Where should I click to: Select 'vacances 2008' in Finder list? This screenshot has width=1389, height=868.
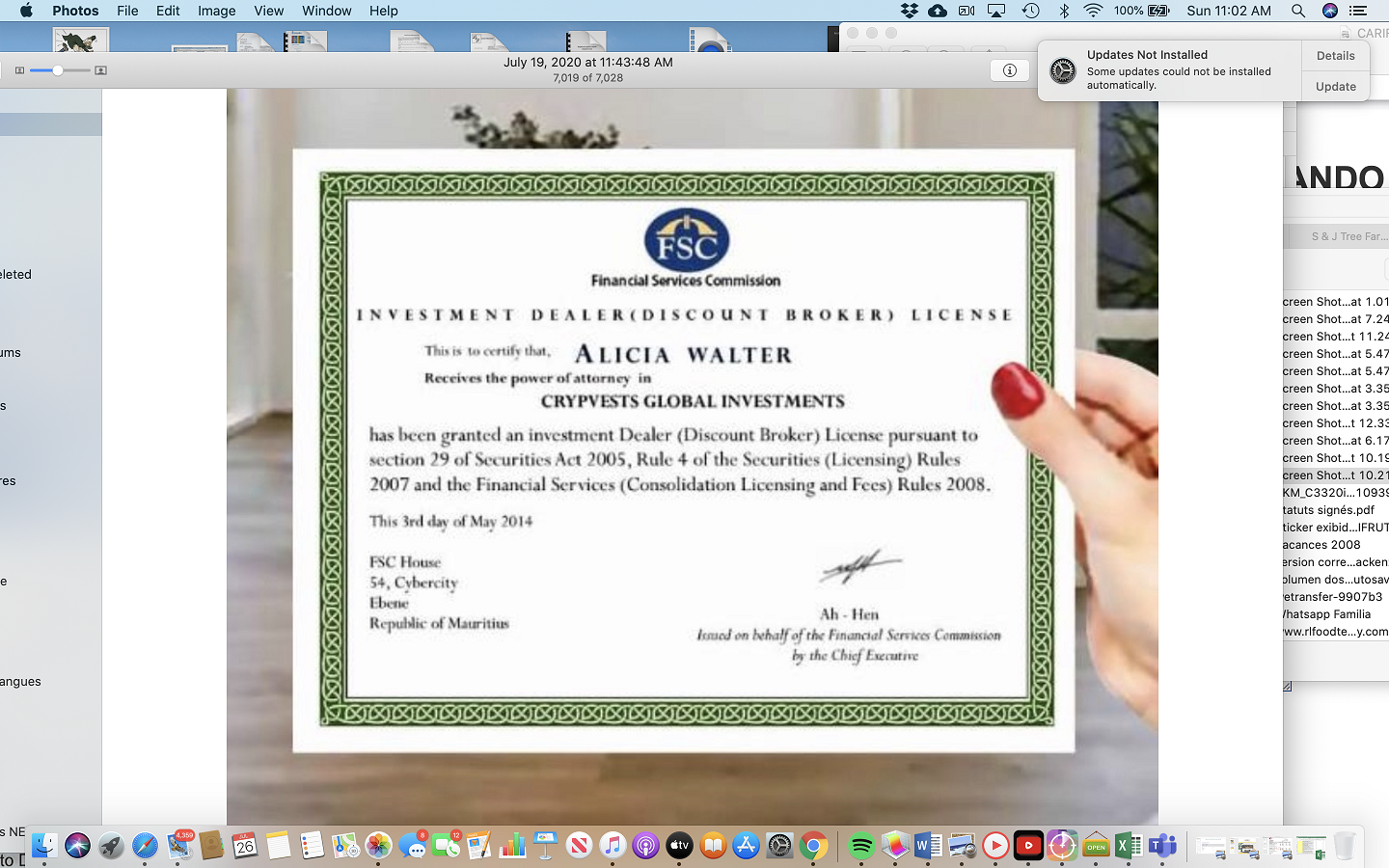1322,544
